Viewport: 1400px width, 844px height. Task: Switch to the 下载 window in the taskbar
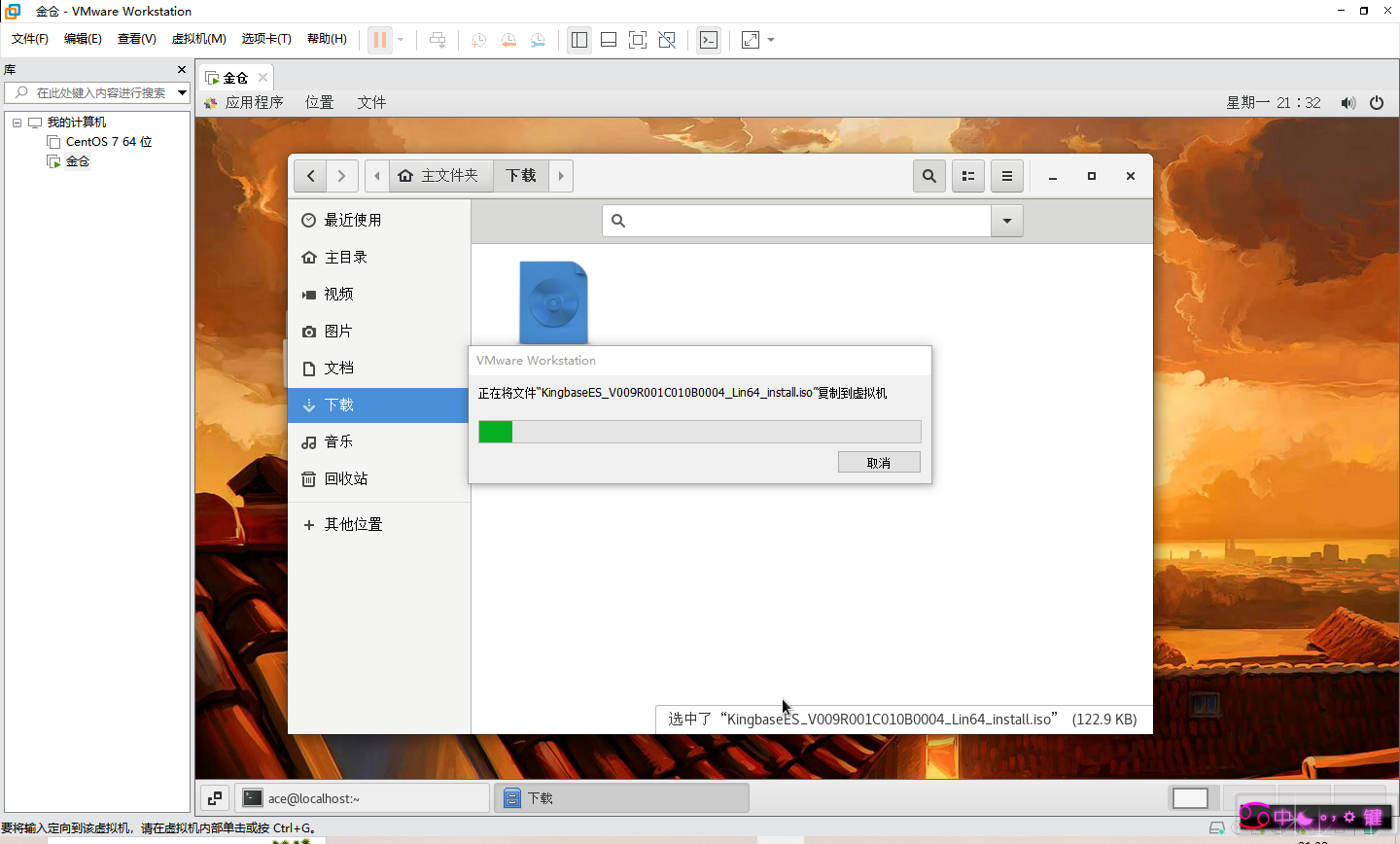(622, 798)
